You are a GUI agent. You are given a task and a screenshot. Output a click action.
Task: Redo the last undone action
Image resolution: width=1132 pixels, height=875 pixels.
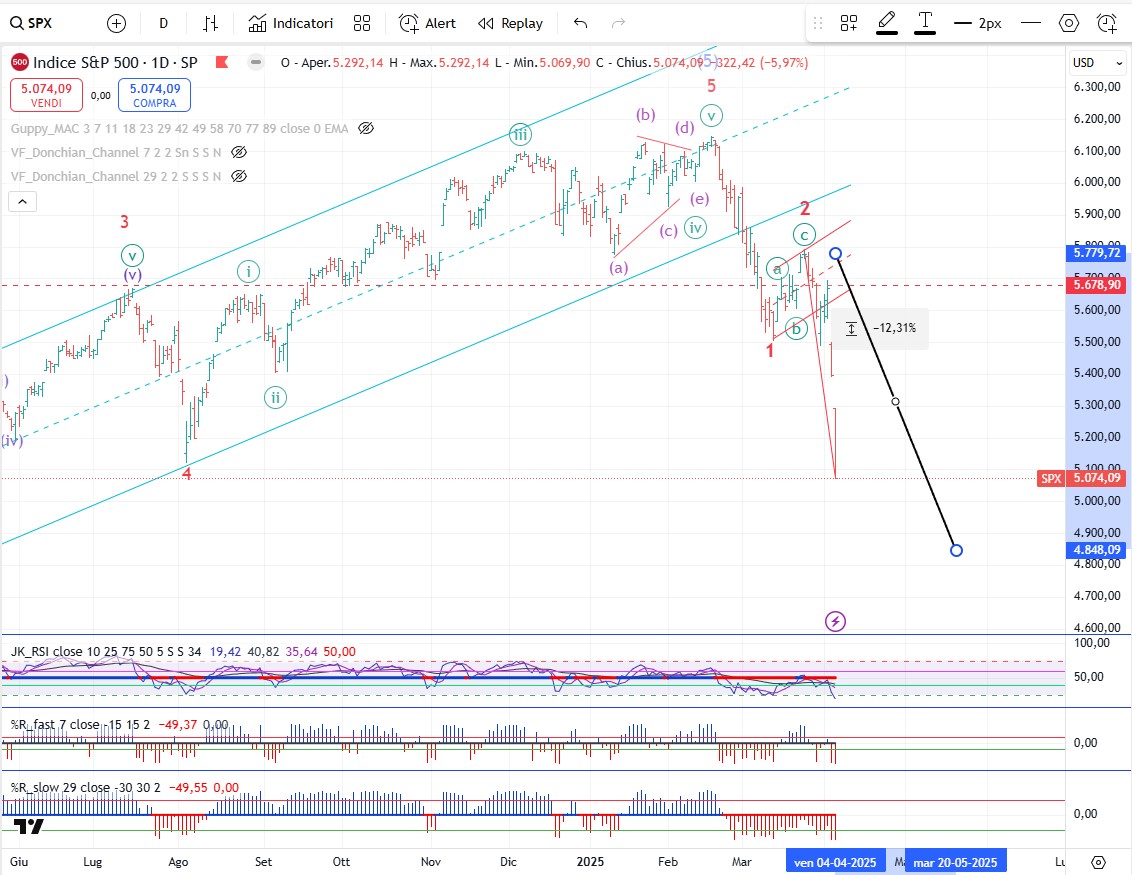tap(618, 24)
